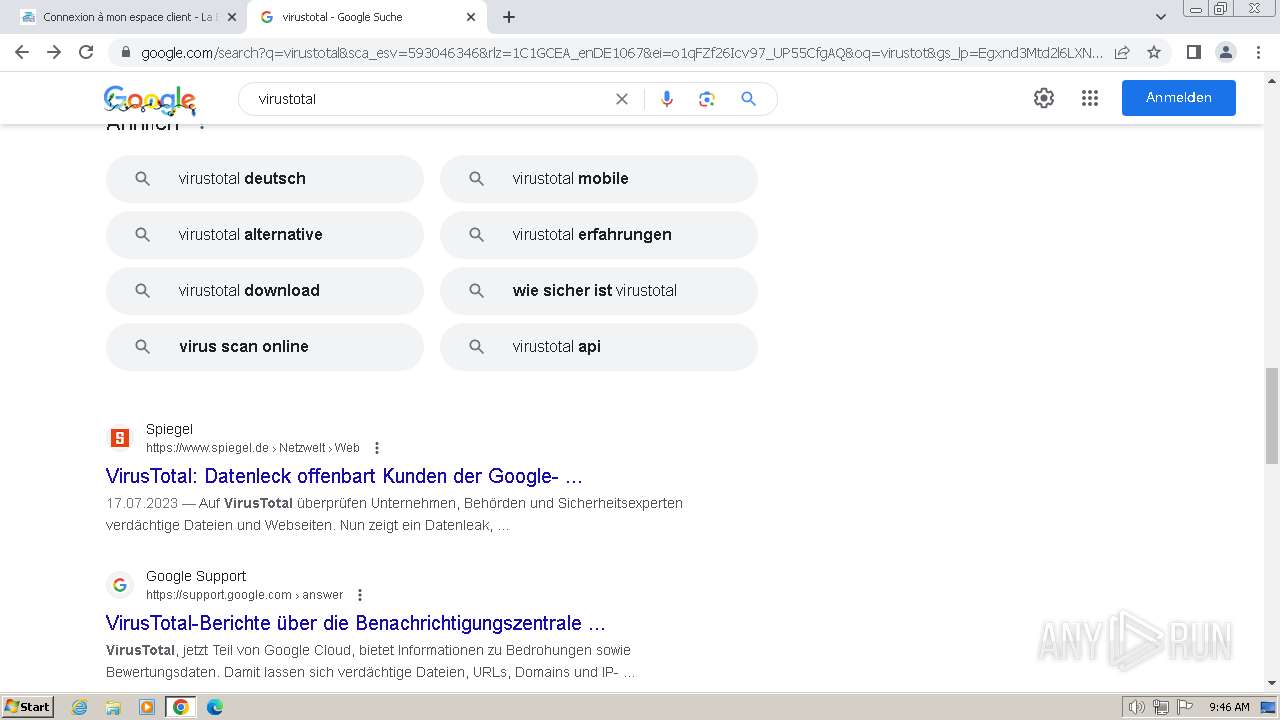The width and height of the screenshot is (1280, 720).
Task: Open Action Center flag icon
Action: coord(1183,707)
